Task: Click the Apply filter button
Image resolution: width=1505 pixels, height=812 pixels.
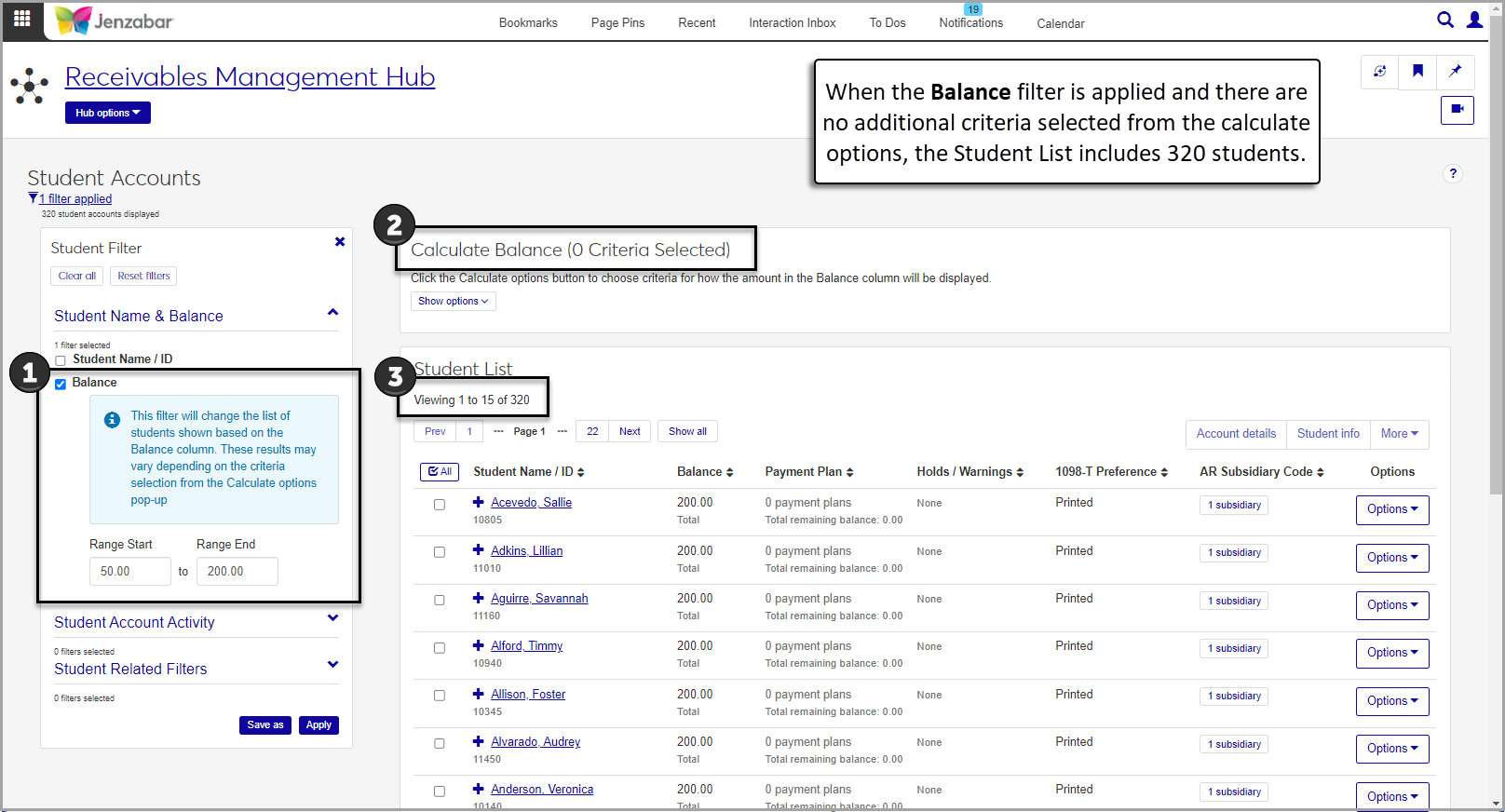Action: click(319, 725)
